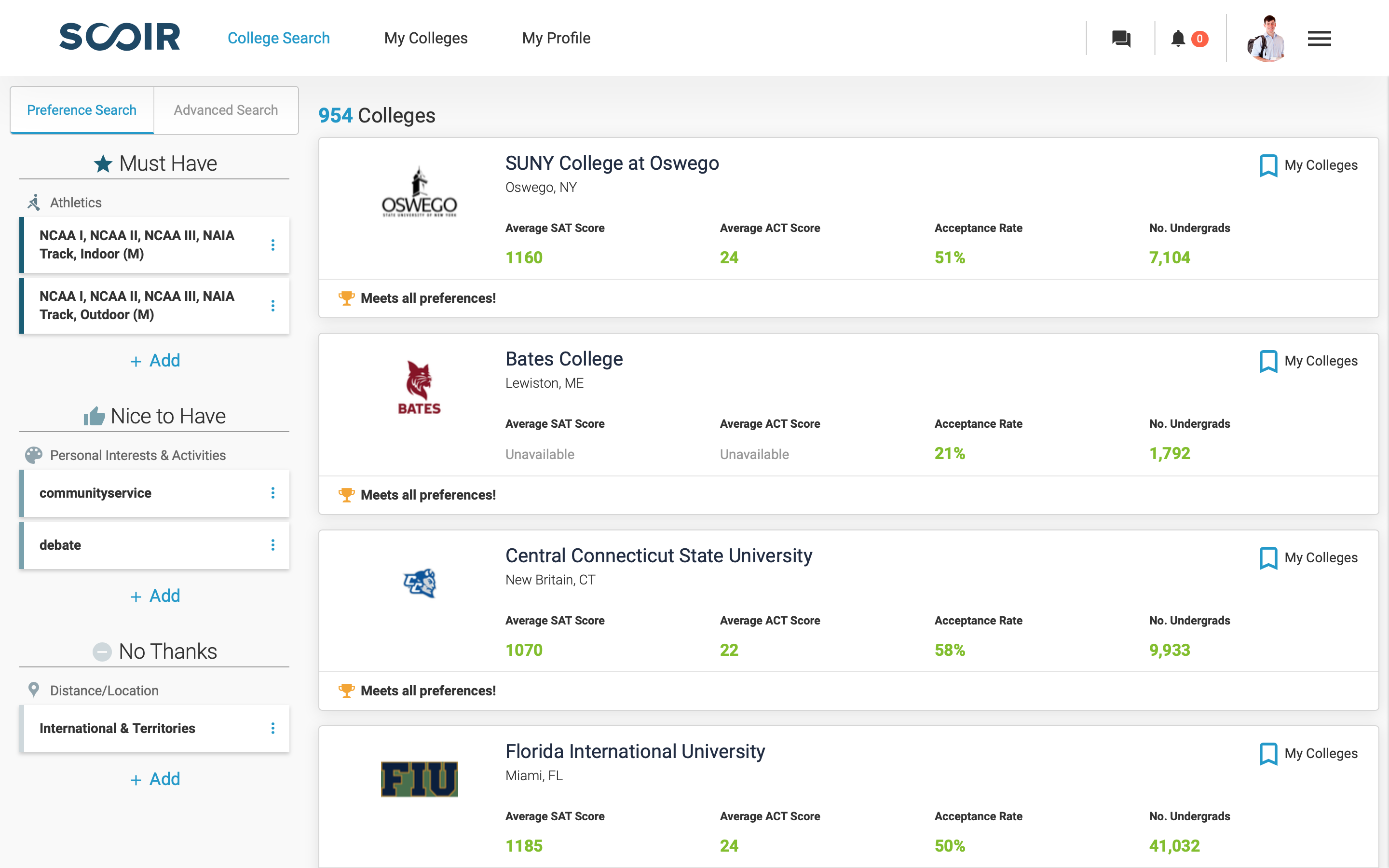The height and width of the screenshot is (868, 1389).
Task: Go to College Search
Action: coord(278,38)
